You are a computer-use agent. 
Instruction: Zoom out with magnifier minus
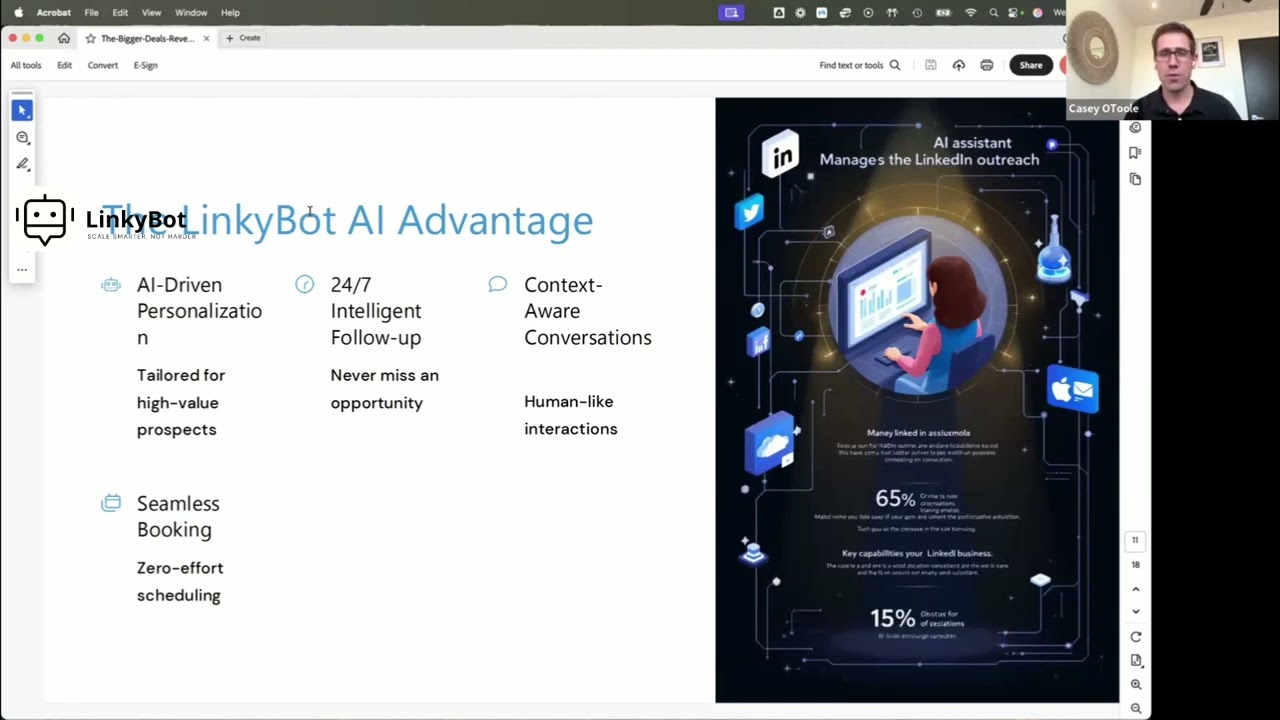[1135, 708]
